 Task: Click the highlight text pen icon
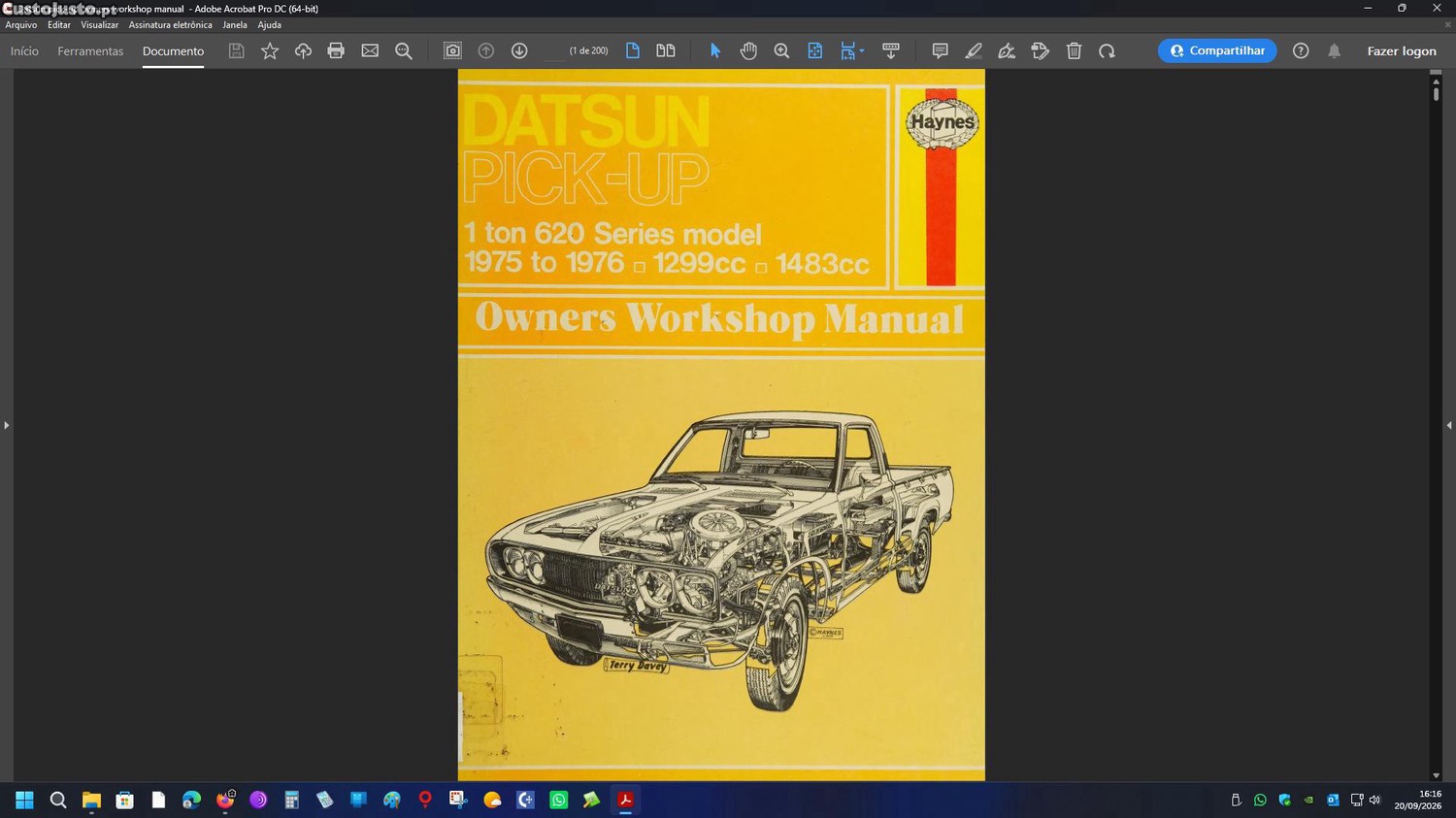974,50
